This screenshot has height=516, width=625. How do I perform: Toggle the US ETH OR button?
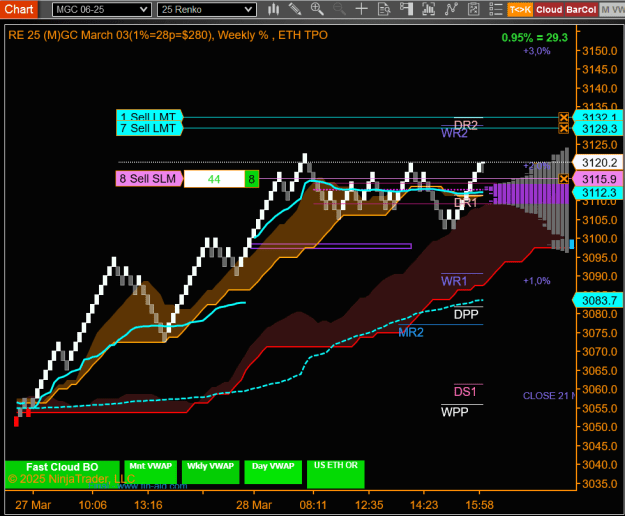pyautogui.click(x=336, y=474)
